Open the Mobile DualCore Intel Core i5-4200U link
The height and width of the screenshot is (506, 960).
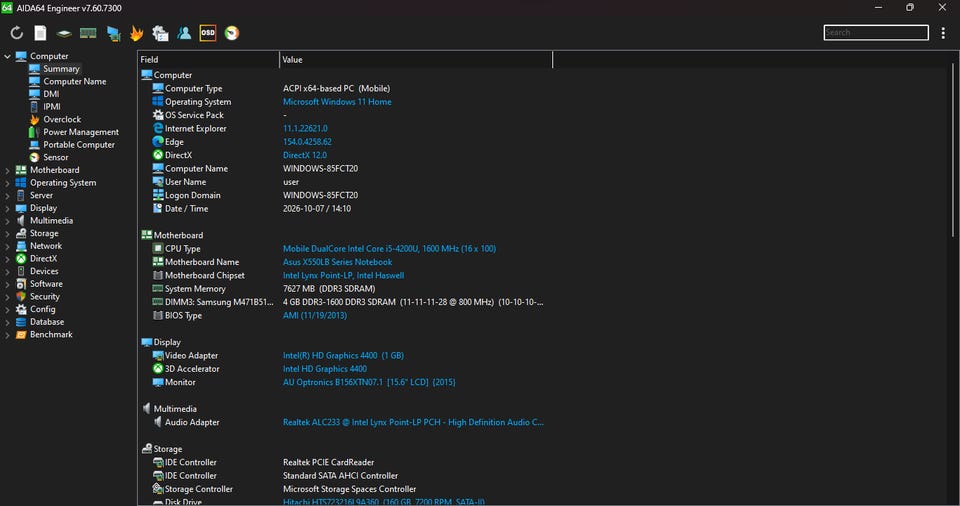(x=389, y=249)
